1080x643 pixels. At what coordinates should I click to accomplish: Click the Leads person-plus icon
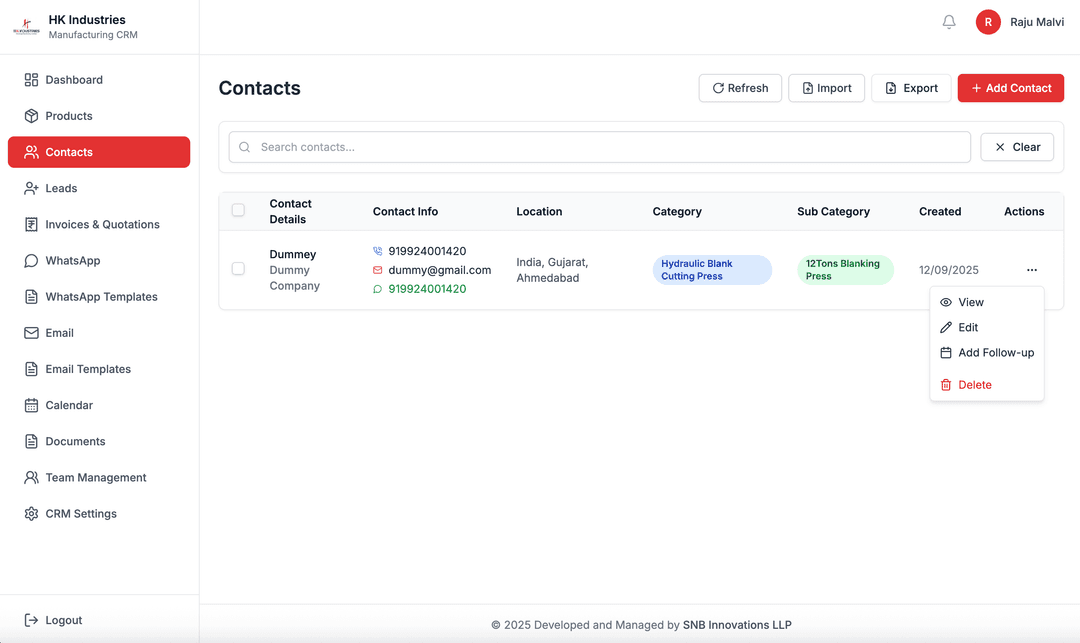(31, 188)
